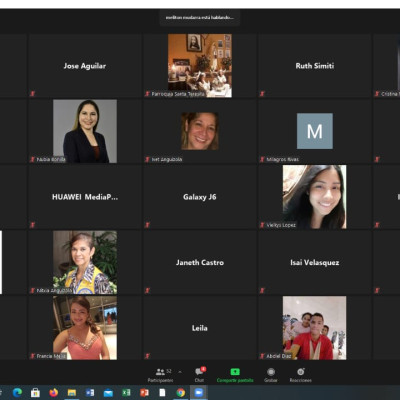Open Microsoft Edge from the taskbar
The height and width of the screenshot is (400, 400).
click(17, 393)
